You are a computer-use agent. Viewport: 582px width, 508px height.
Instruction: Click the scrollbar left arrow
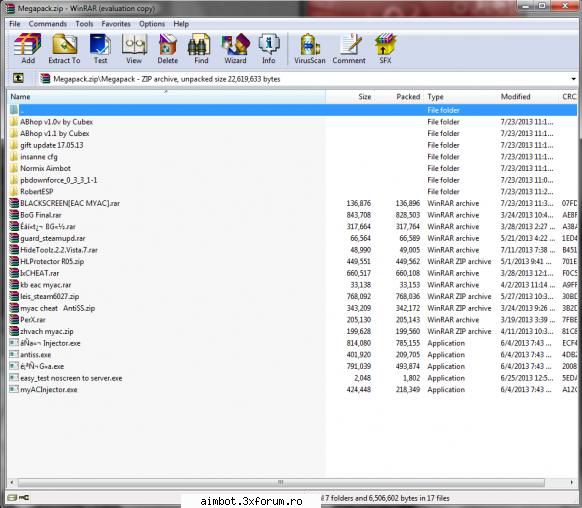point(12,482)
